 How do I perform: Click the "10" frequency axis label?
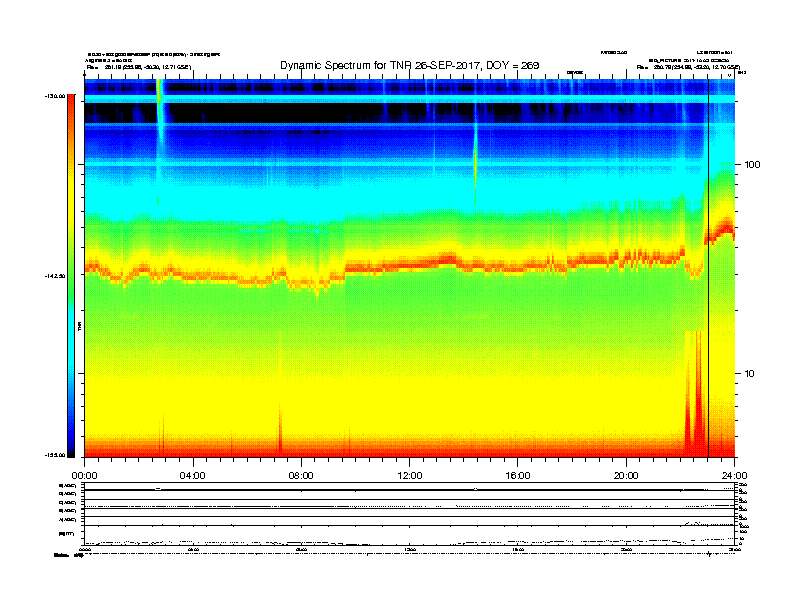pos(750,374)
